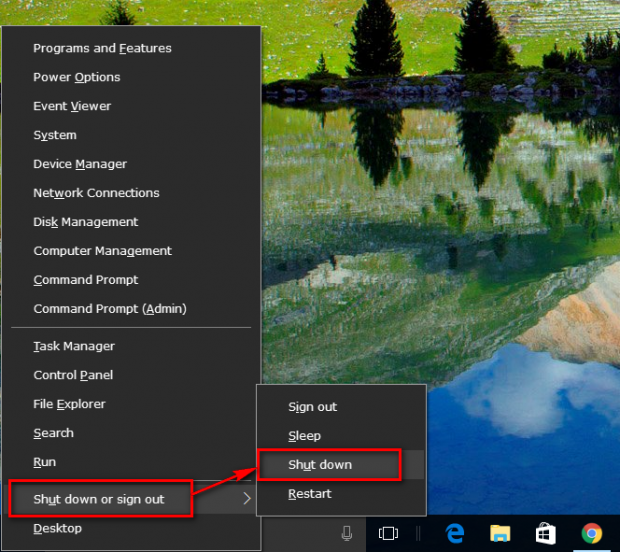Open the Run dialog entry
The width and height of the screenshot is (620, 552).
[x=131, y=462]
